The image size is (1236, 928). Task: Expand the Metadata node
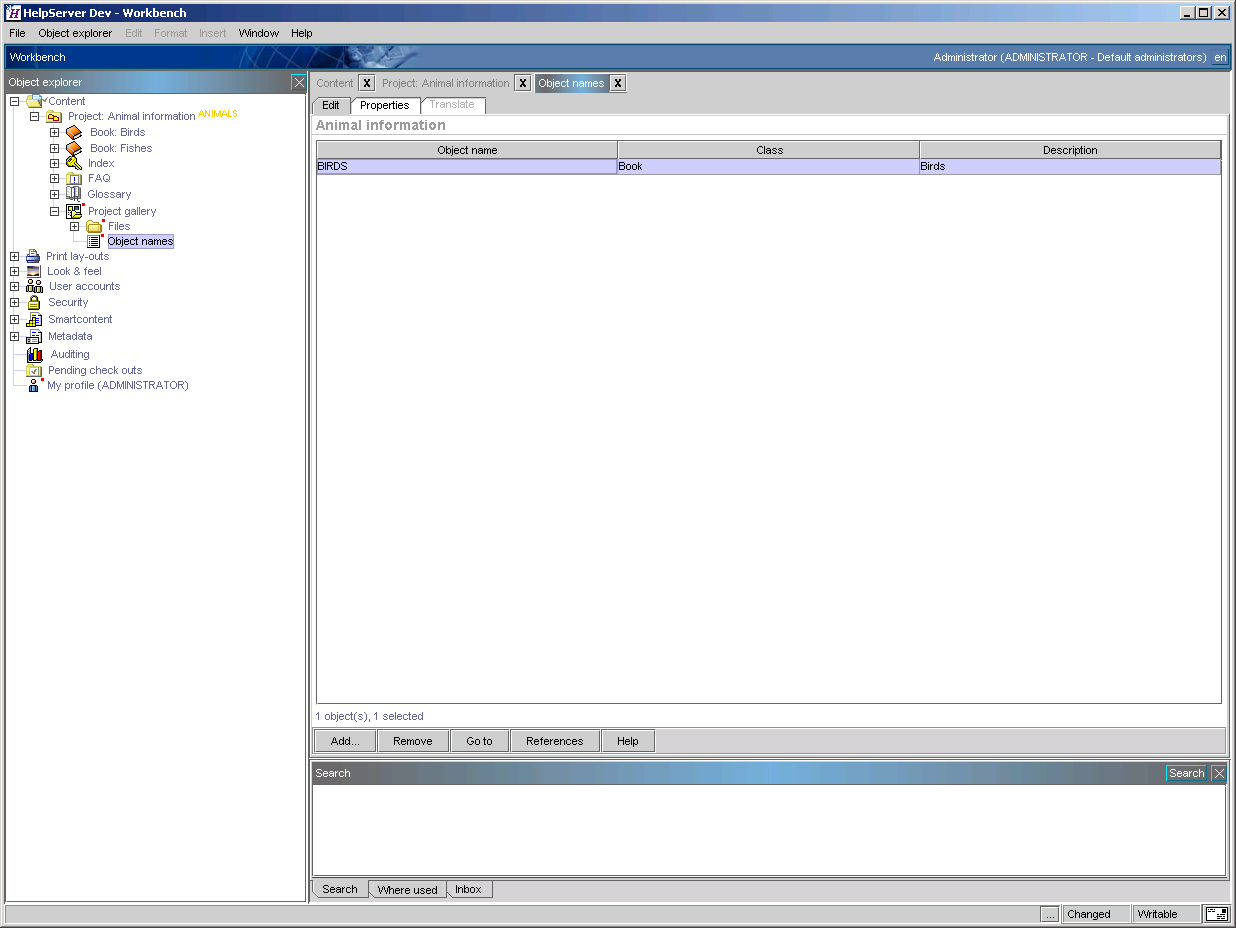(x=15, y=337)
